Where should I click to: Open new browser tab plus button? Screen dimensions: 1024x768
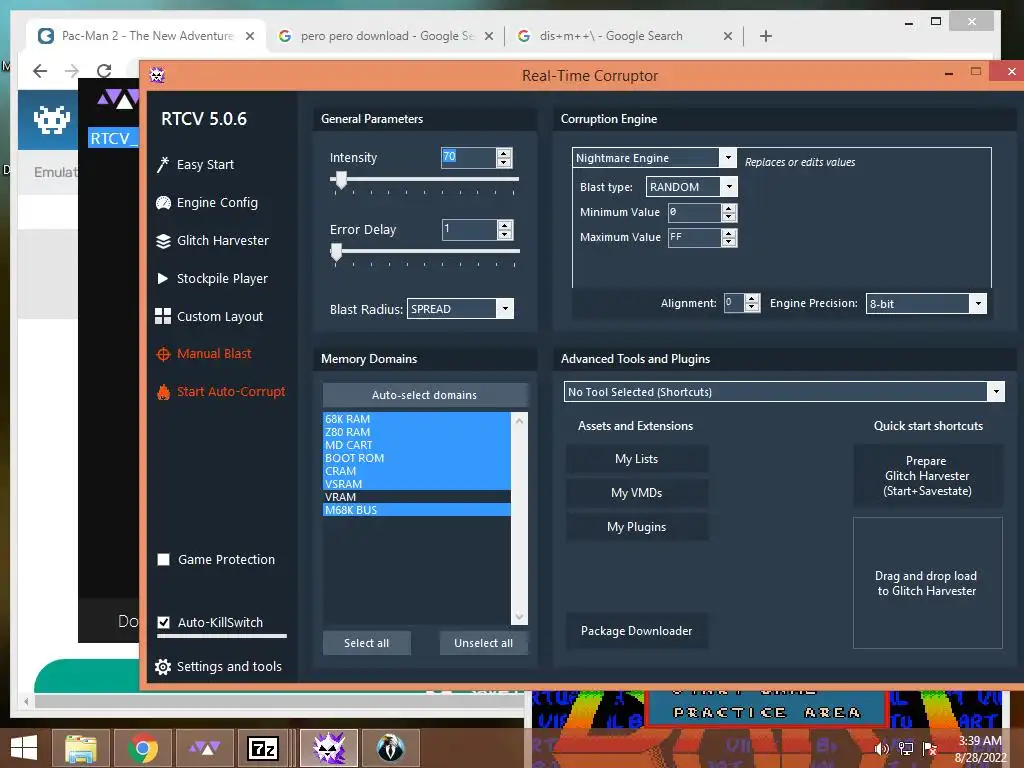click(766, 36)
